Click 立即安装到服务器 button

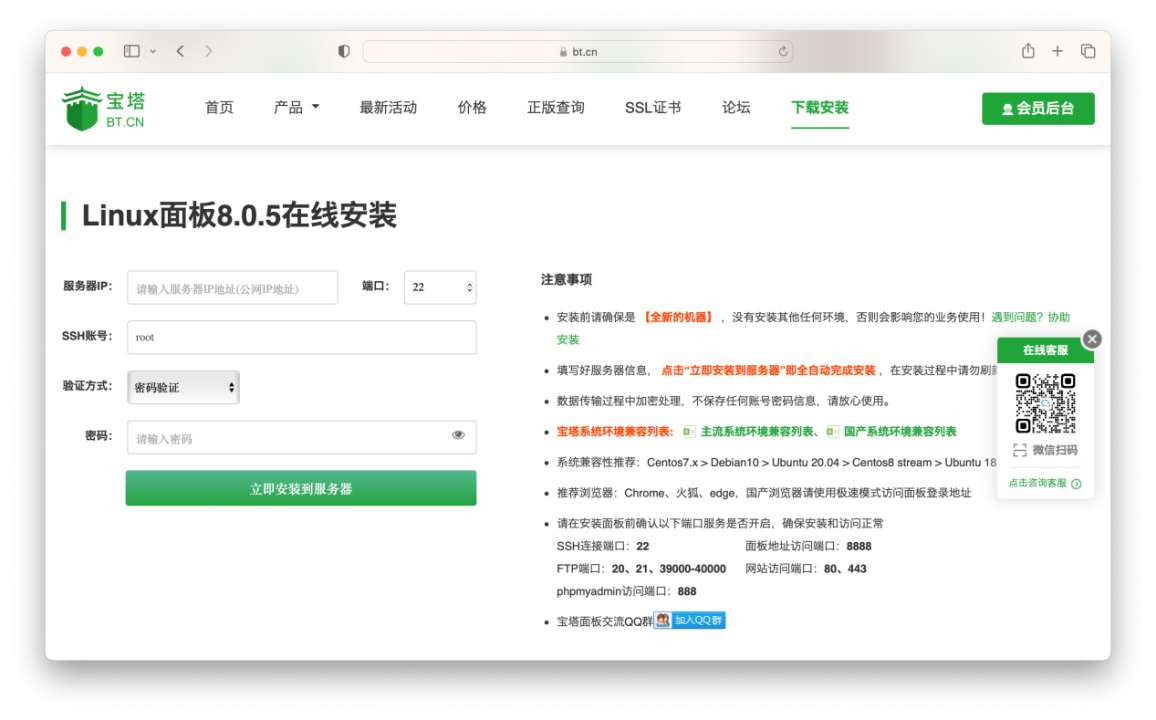(301, 489)
